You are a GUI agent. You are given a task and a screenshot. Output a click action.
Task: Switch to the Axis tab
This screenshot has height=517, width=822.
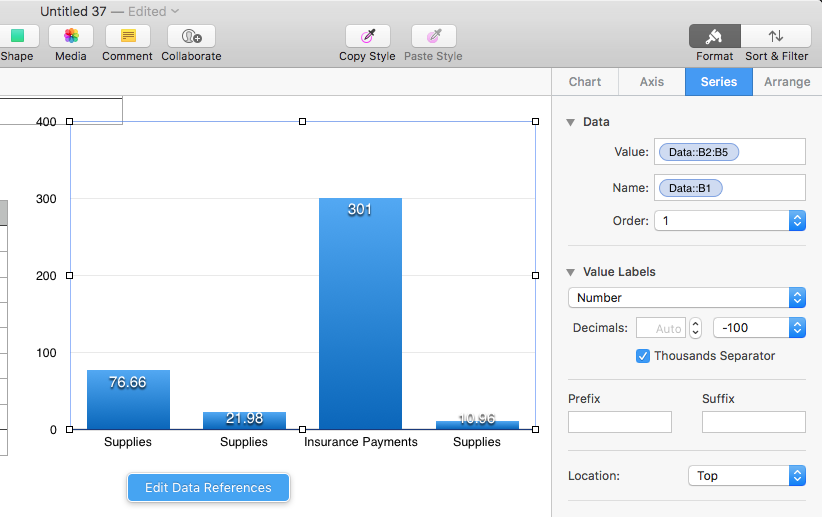click(x=652, y=82)
